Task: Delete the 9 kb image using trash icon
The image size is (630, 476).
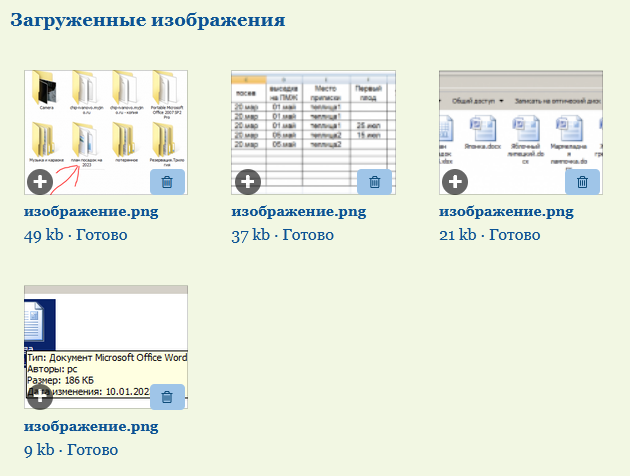Action: [x=166, y=397]
